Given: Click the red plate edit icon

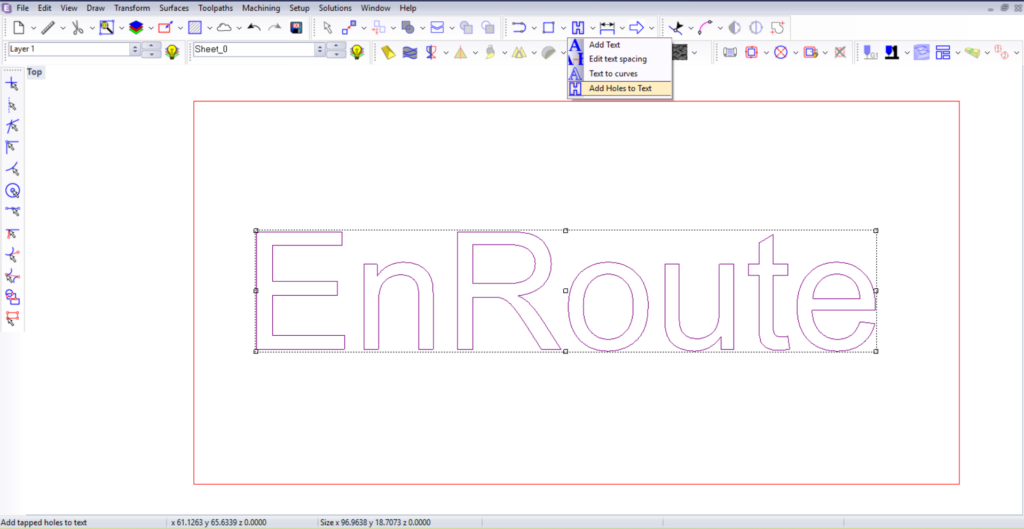Looking at the screenshot, I should tap(165, 28).
